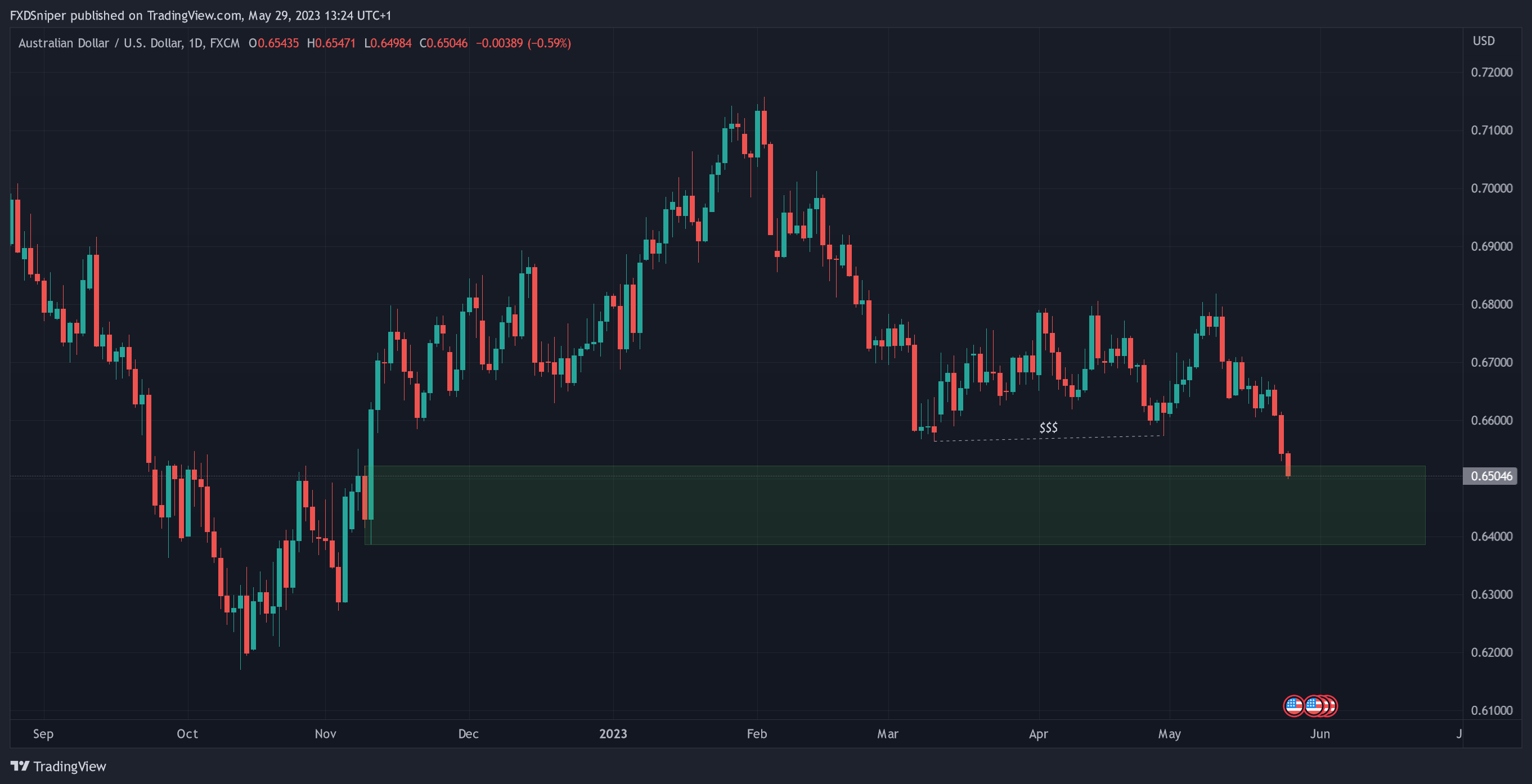Click the Feb label on time axis
Image resolution: width=1532 pixels, height=784 pixels.
(757, 733)
